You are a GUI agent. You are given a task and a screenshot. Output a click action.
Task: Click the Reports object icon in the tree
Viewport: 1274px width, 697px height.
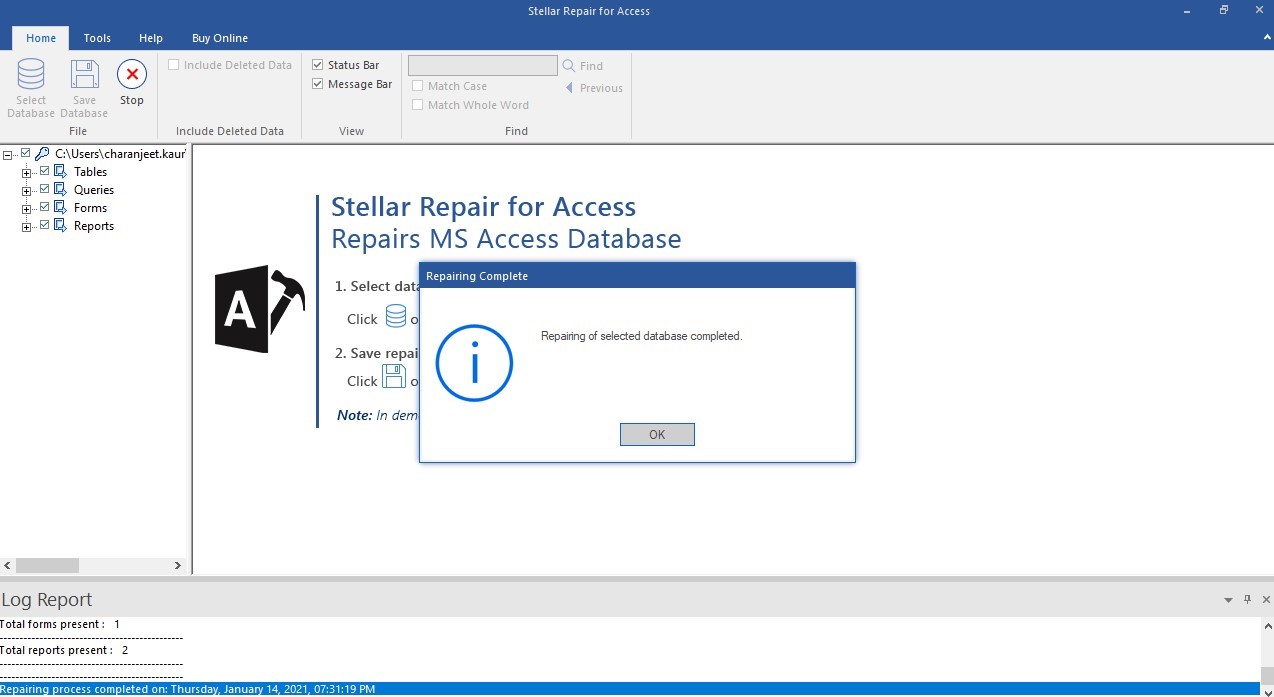(x=60, y=225)
